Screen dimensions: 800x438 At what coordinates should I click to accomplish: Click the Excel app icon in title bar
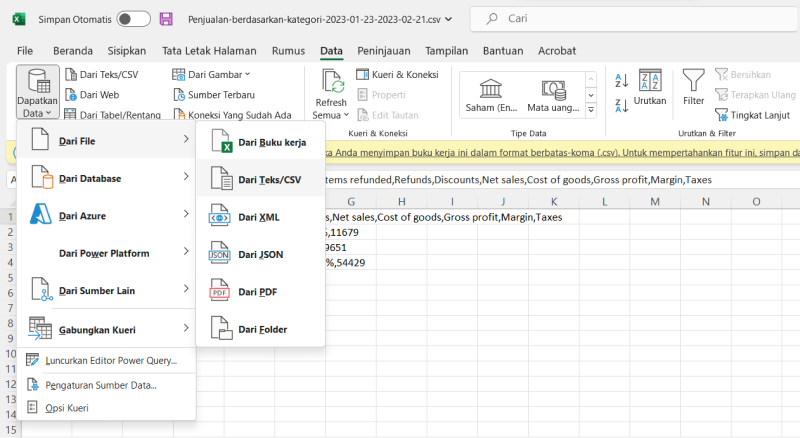(x=19, y=19)
